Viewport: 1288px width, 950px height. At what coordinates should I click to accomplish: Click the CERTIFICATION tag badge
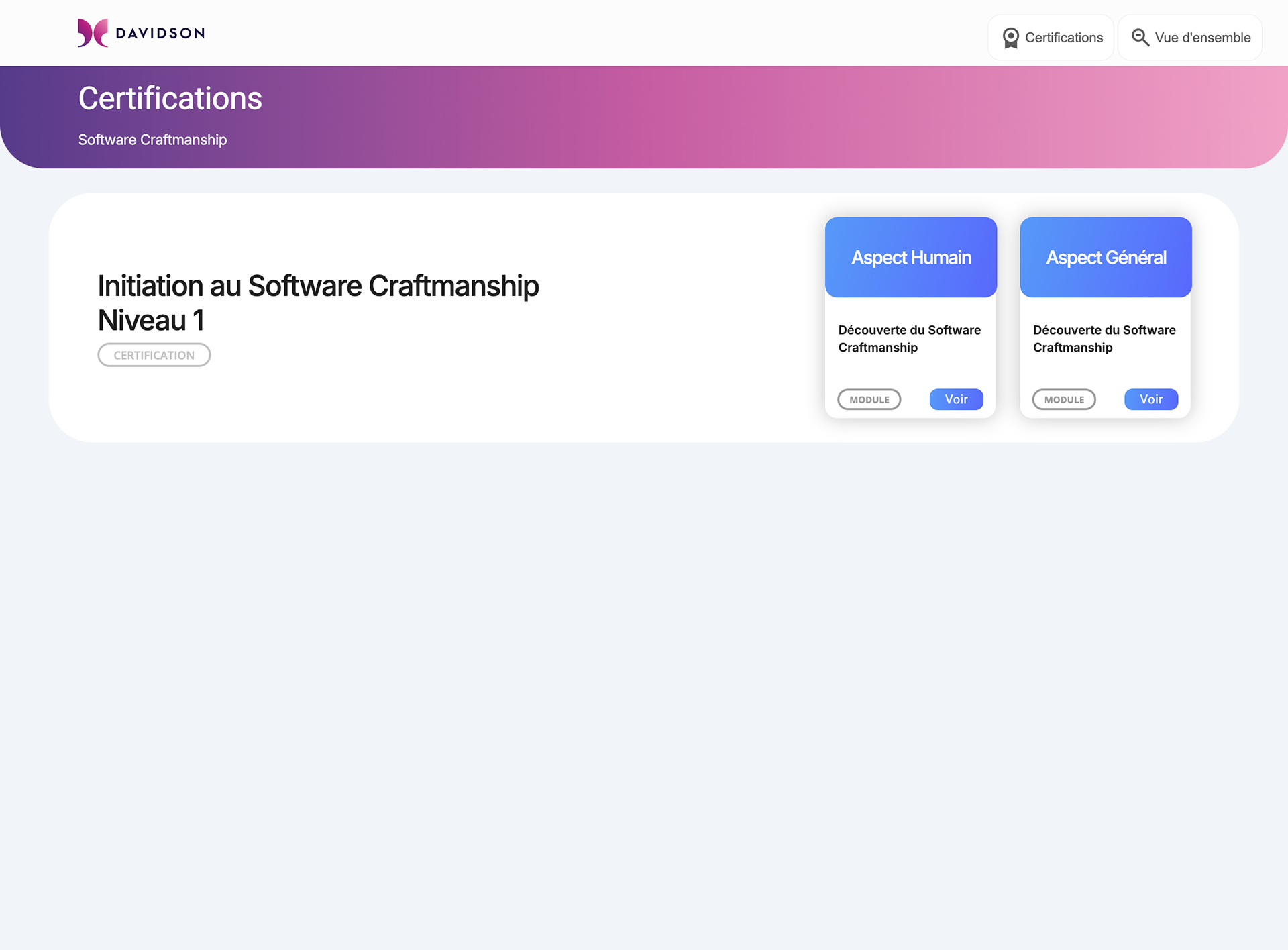(x=154, y=355)
